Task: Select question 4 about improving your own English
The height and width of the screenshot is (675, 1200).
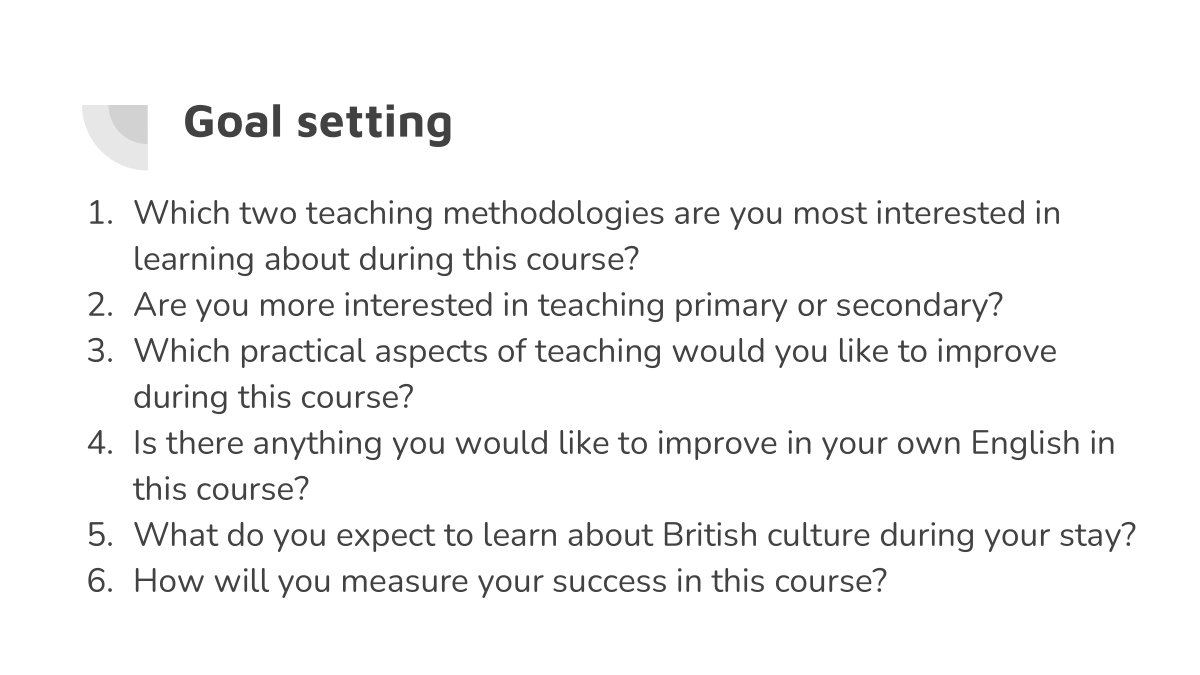Action: 624,466
